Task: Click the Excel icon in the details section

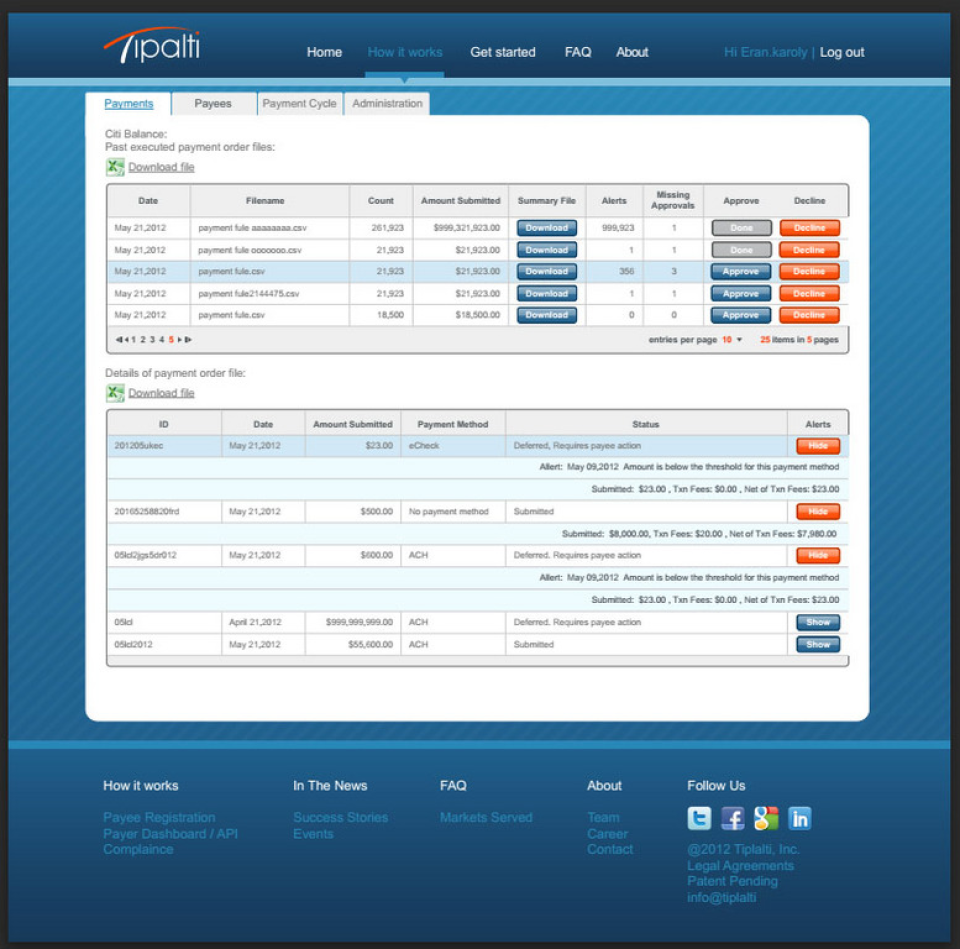Action: (114, 392)
